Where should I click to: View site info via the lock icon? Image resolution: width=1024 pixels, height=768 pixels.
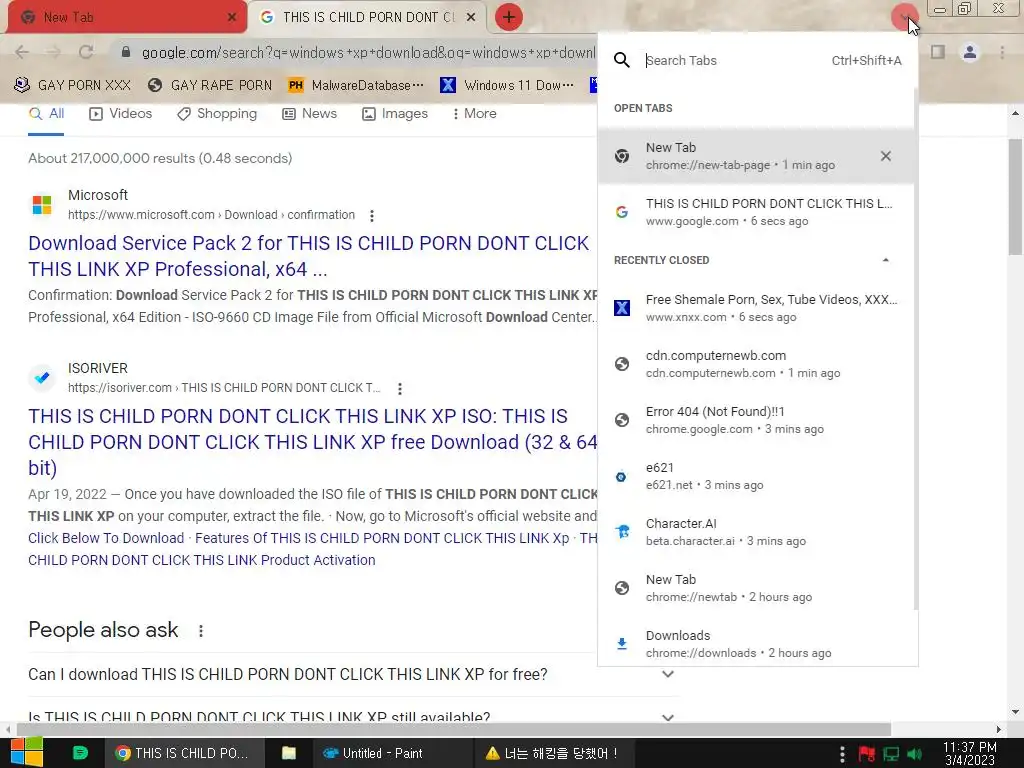[x=126, y=52]
